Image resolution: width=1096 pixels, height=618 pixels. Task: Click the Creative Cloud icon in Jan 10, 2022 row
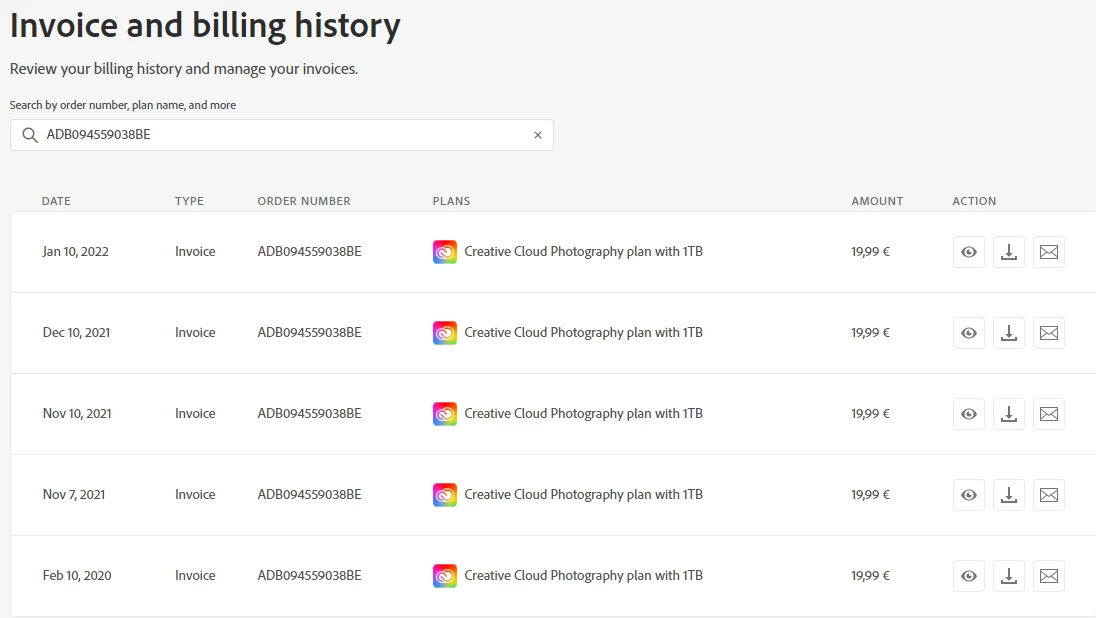click(445, 252)
